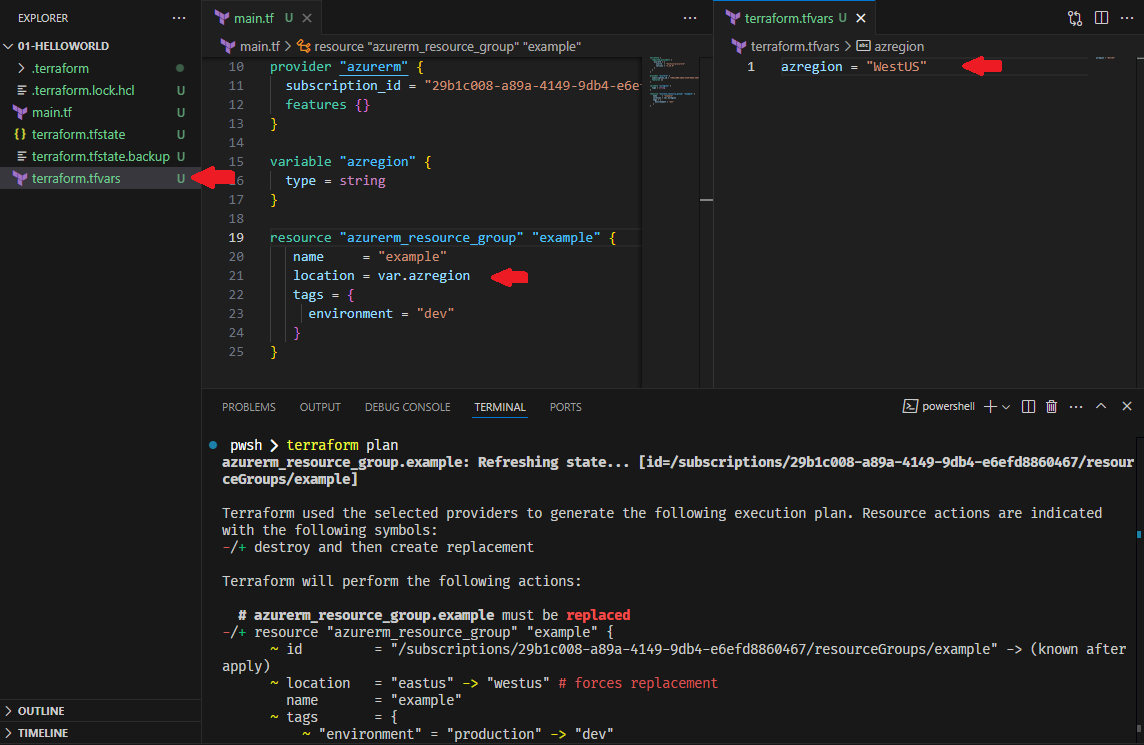The image size is (1144, 745).
Task: Open terraform.tfstate.backup file
Action: pyautogui.click(x=100, y=156)
